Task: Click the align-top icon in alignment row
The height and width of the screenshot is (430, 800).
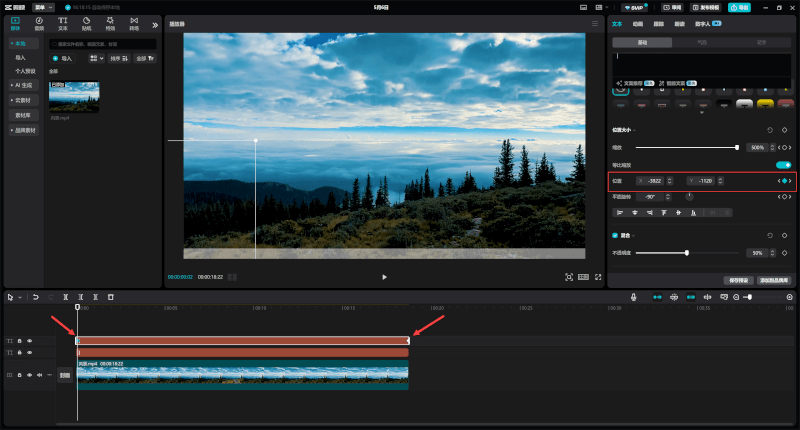Action: (x=664, y=212)
